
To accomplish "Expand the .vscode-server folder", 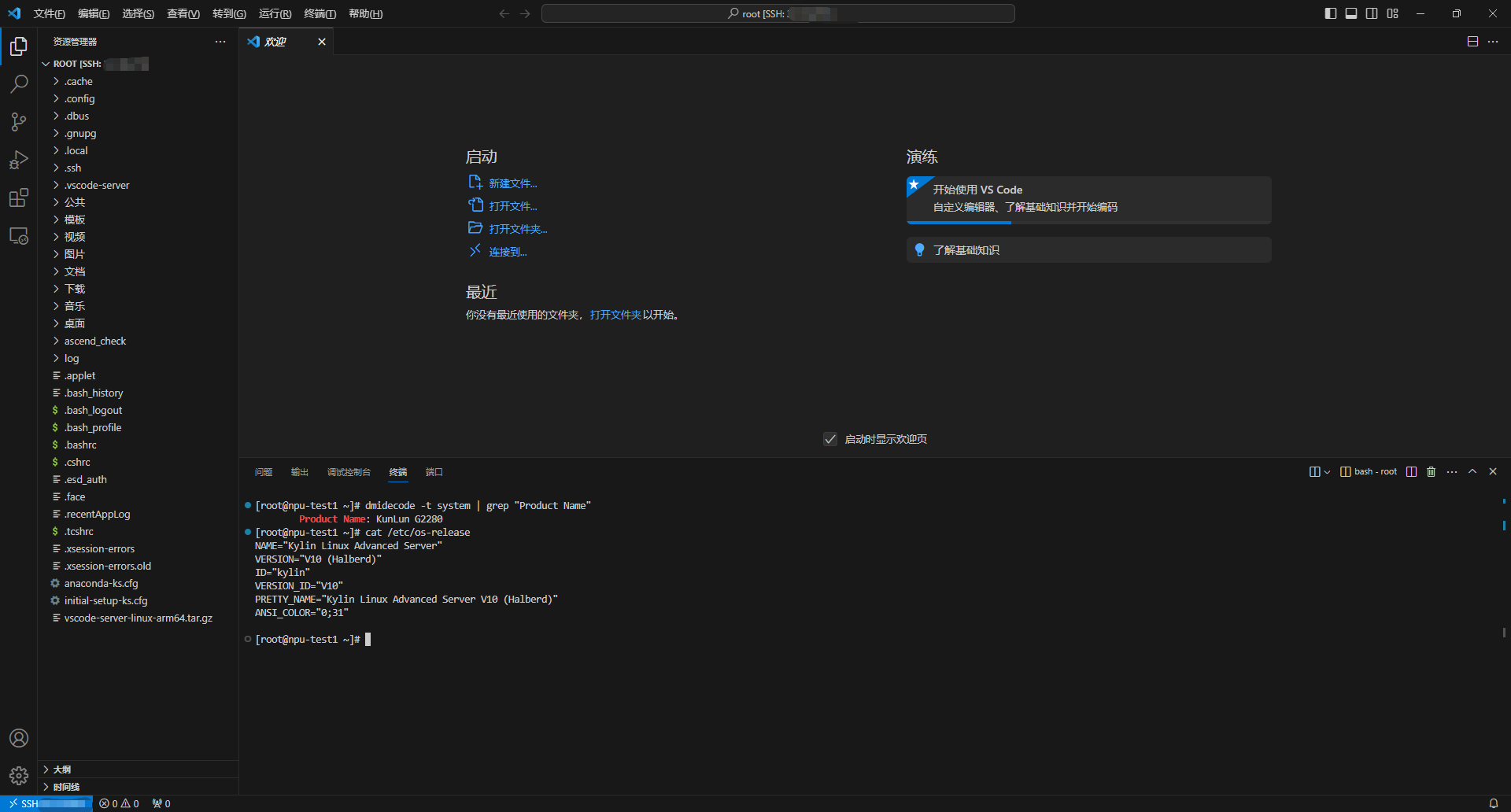I will point(139,185).
